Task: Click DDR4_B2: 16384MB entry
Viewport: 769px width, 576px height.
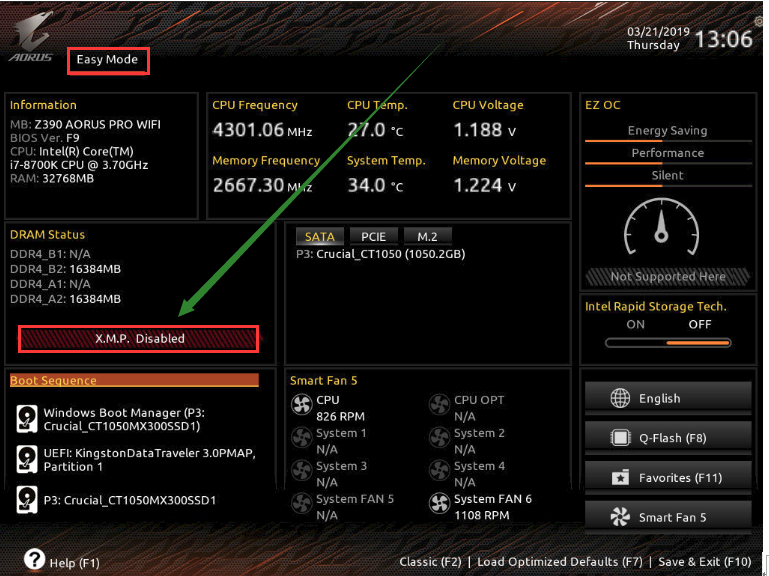Action: 65,269
